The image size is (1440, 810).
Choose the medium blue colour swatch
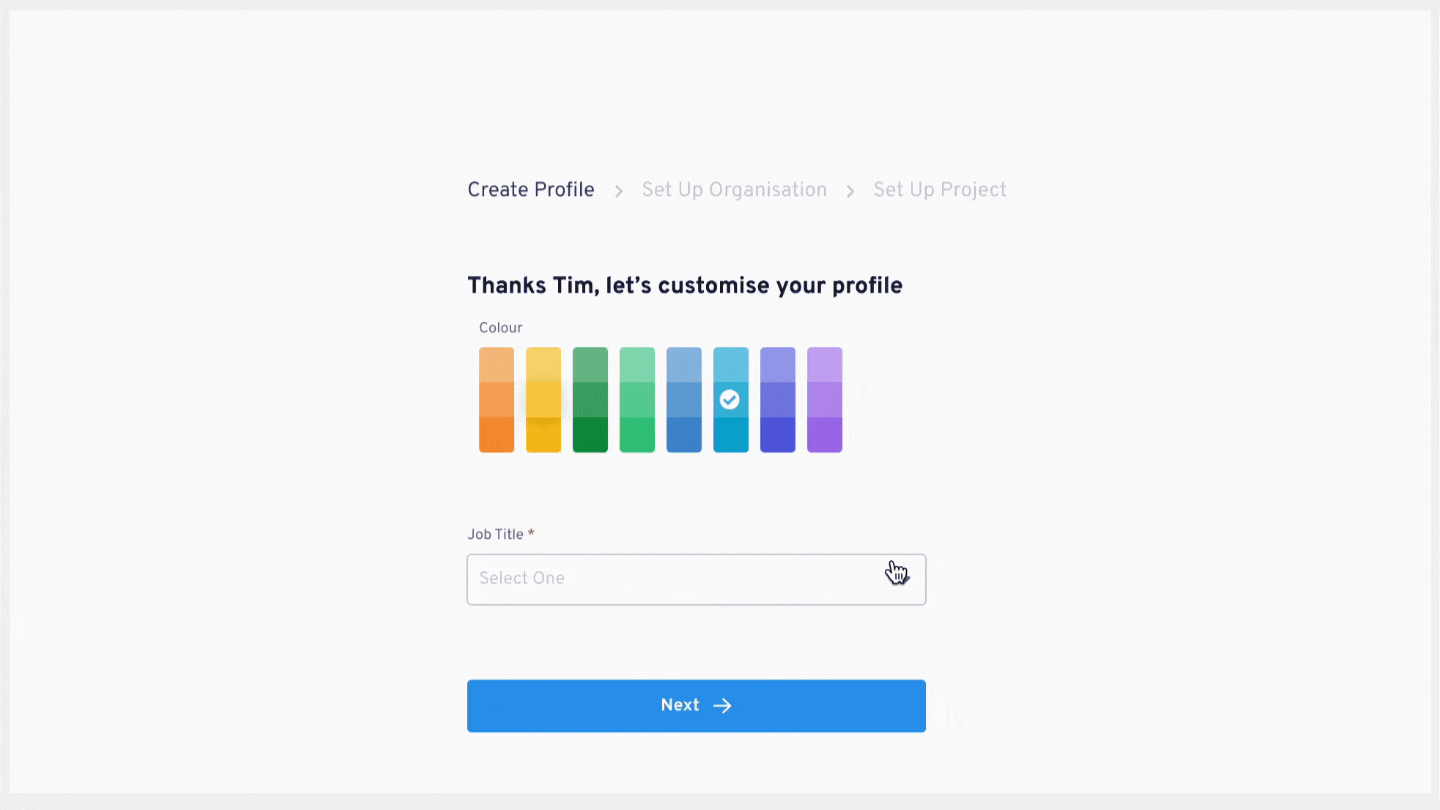[x=684, y=400]
